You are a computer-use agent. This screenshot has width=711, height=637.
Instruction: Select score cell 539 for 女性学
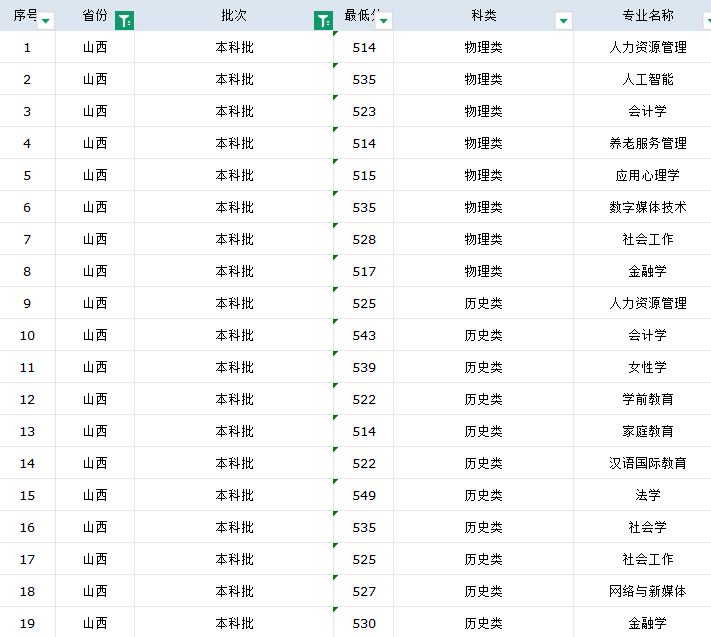(364, 367)
